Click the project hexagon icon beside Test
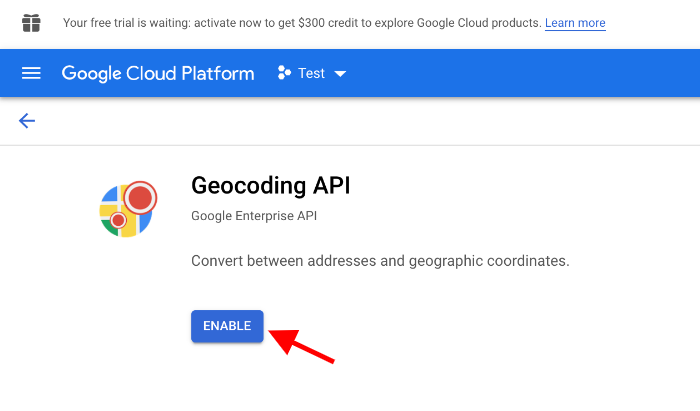 [x=284, y=73]
